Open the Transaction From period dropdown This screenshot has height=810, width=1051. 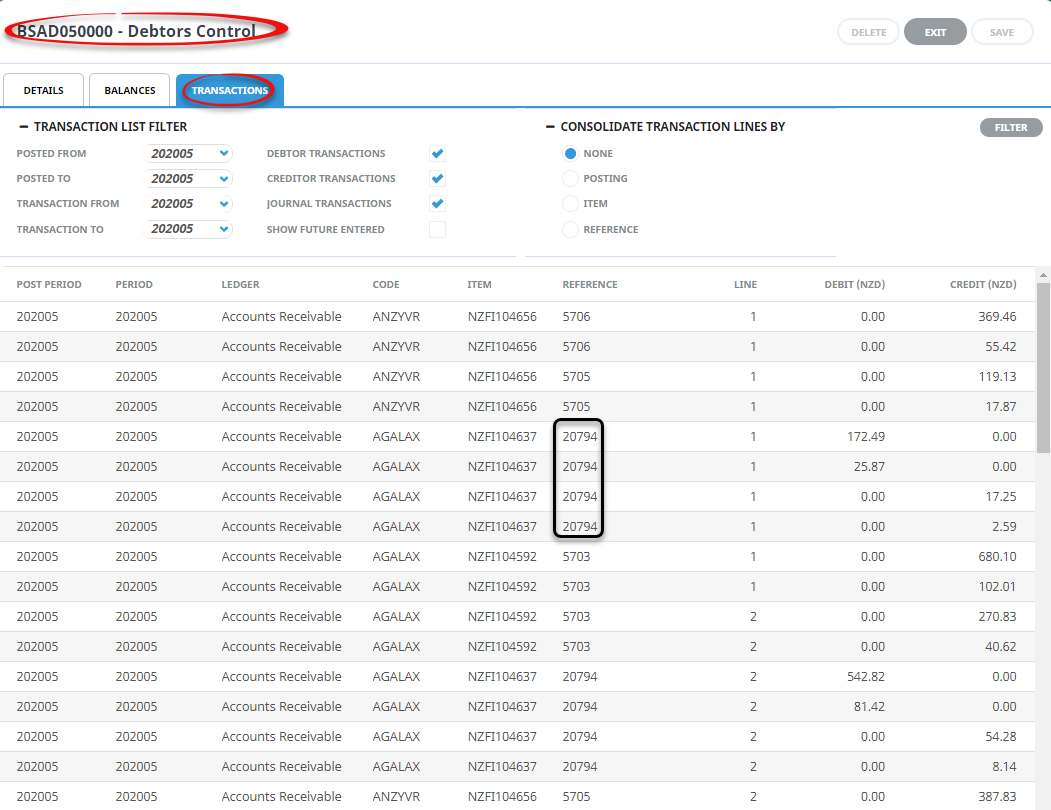188,204
